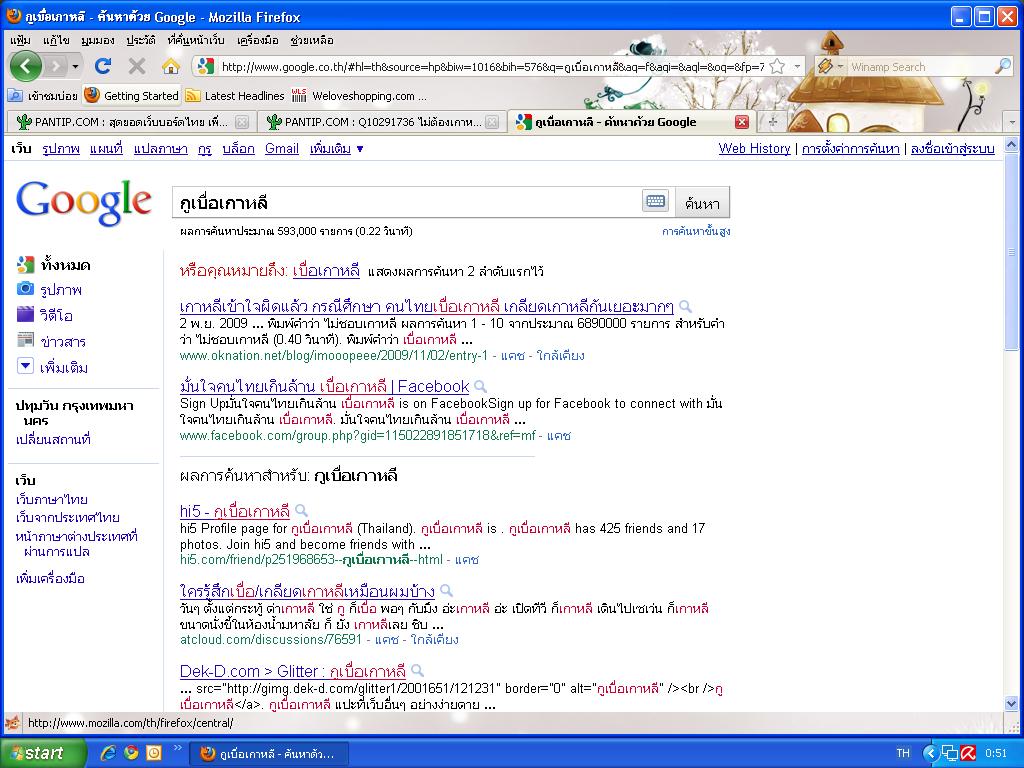Image resolution: width=1024 pixels, height=768 pixels.
Task: Open a new tab with the plus button
Action: (x=773, y=122)
